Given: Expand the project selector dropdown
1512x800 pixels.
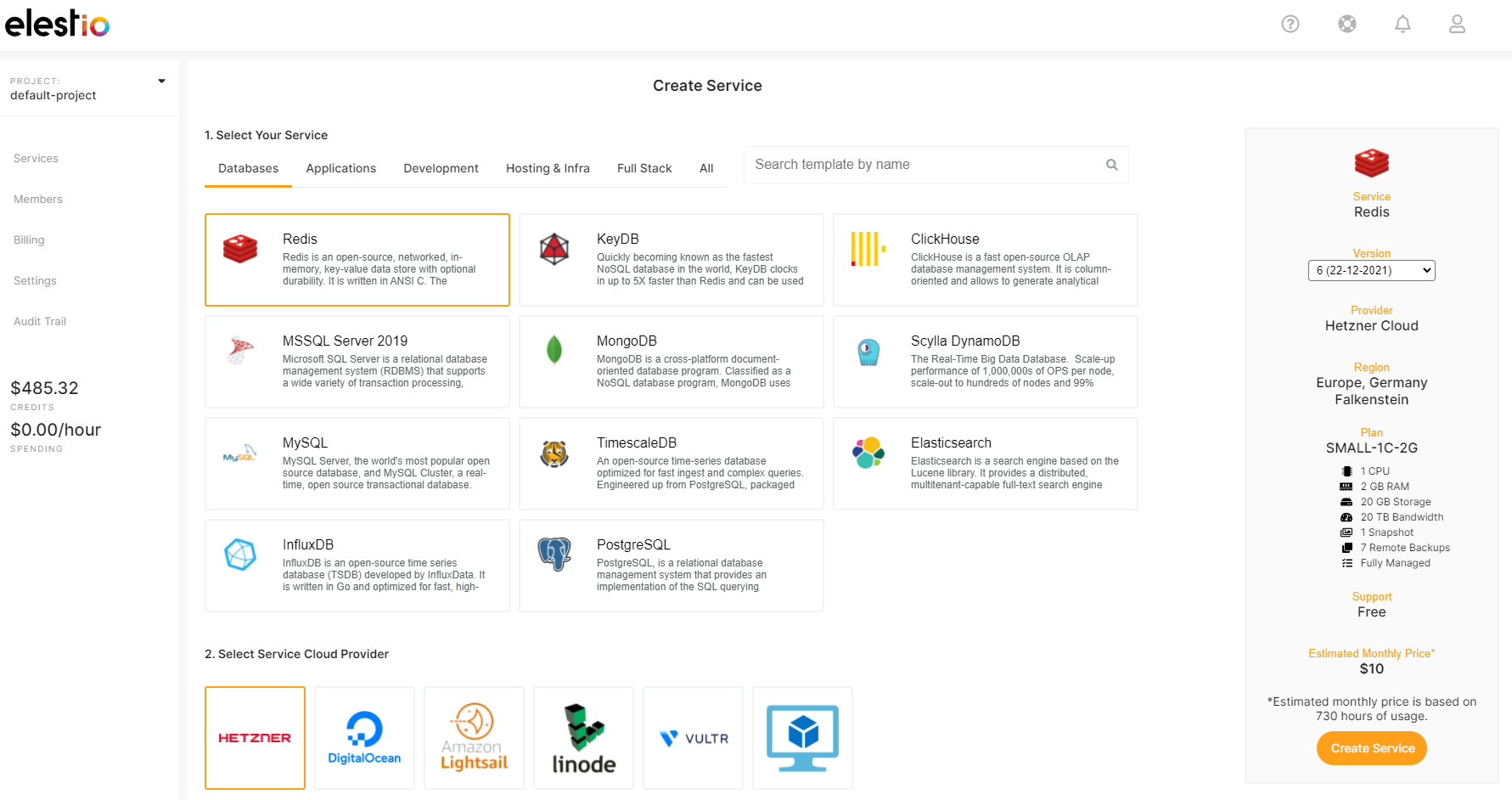Looking at the screenshot, I should point(161,82).
